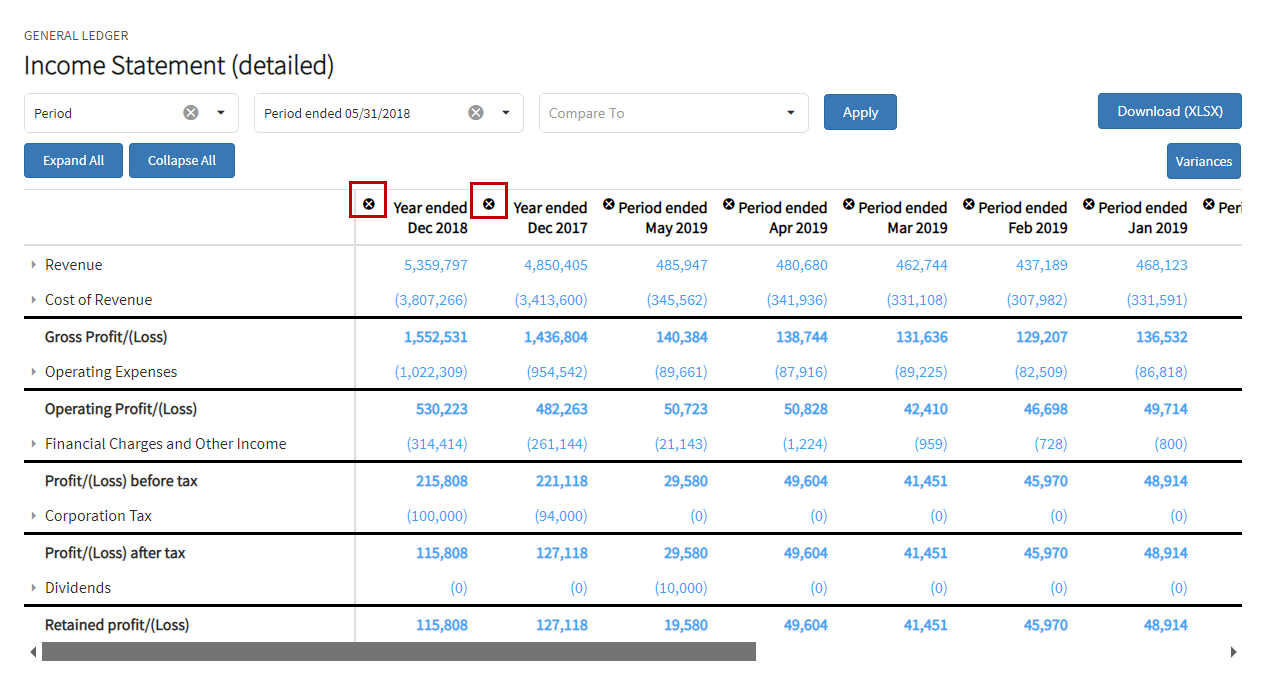Collapse All rows

(182, 160)
